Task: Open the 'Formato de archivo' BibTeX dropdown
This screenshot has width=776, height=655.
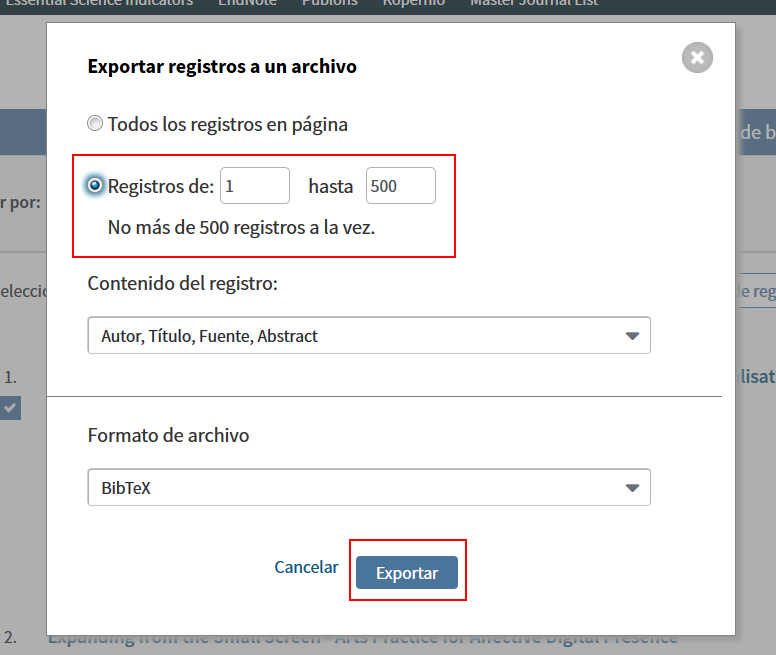Action: 369,487
